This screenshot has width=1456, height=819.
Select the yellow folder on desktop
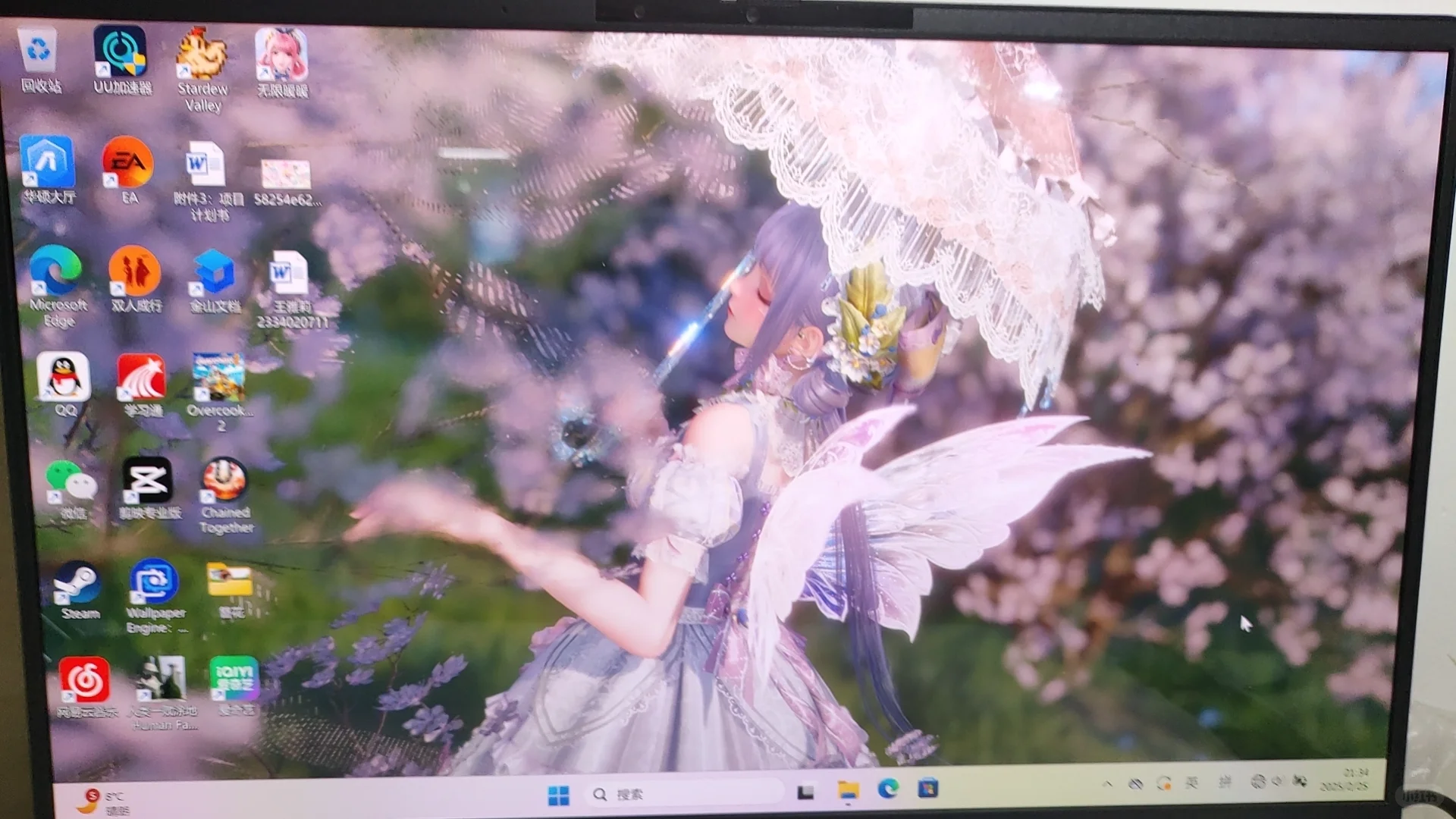pos(231,591)
